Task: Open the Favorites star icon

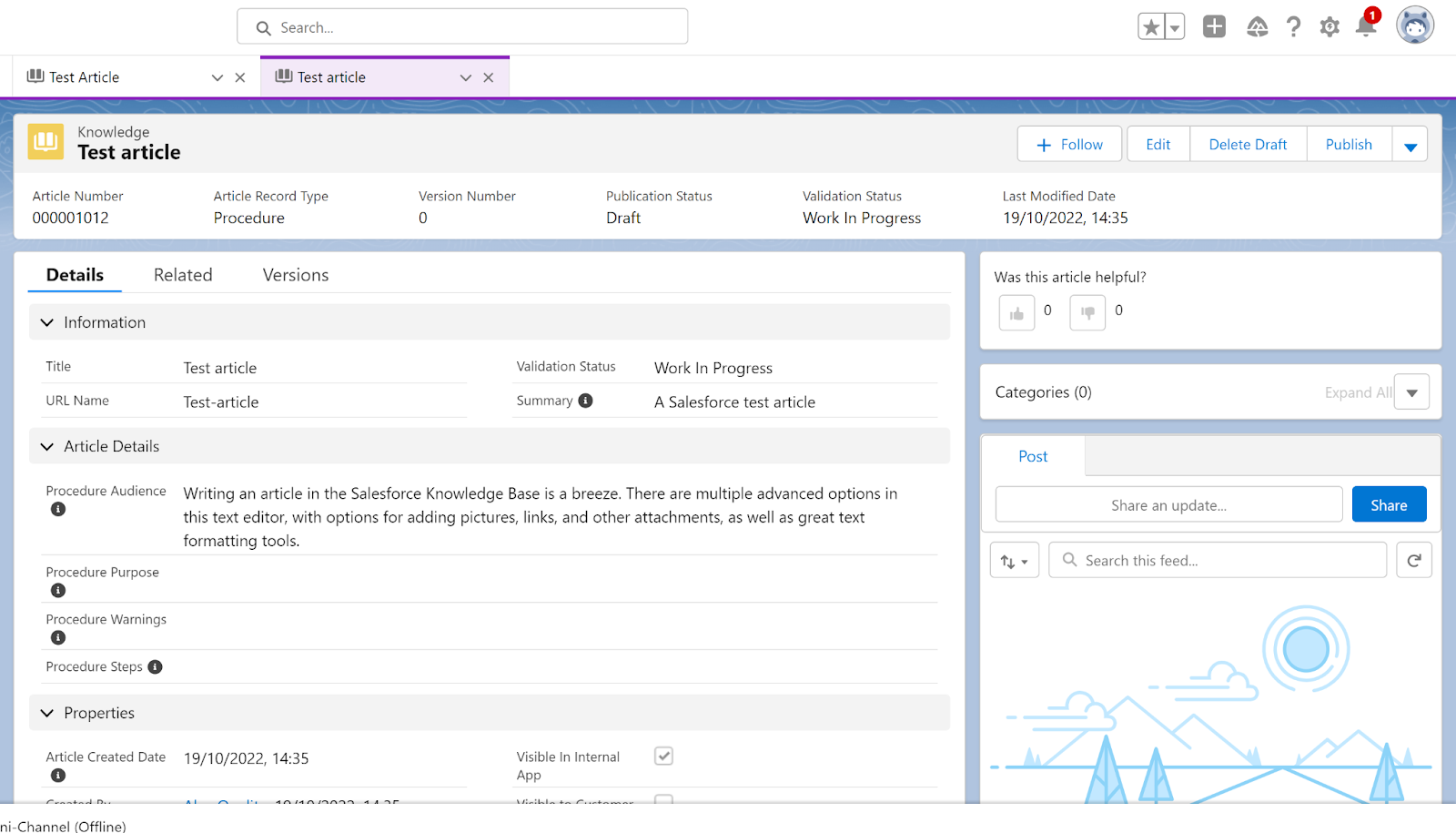Action: 1151,27
